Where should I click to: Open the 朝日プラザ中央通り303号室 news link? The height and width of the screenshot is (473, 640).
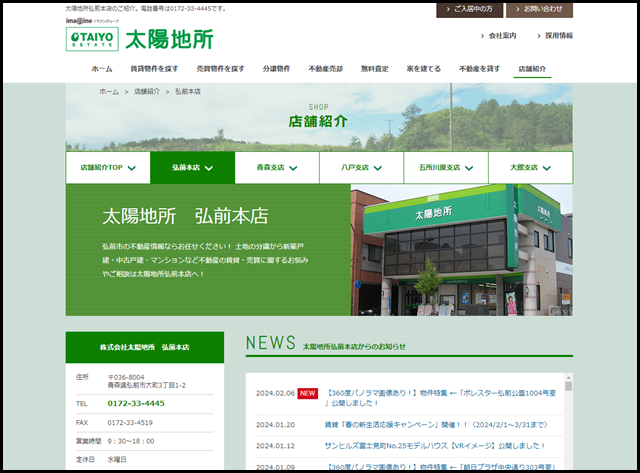pyautogui.click(x=440, y=467)
